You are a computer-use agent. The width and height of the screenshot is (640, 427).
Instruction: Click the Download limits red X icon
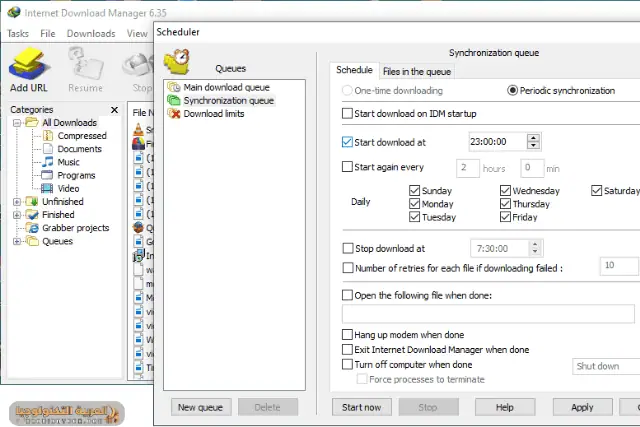tap(174, 113)
